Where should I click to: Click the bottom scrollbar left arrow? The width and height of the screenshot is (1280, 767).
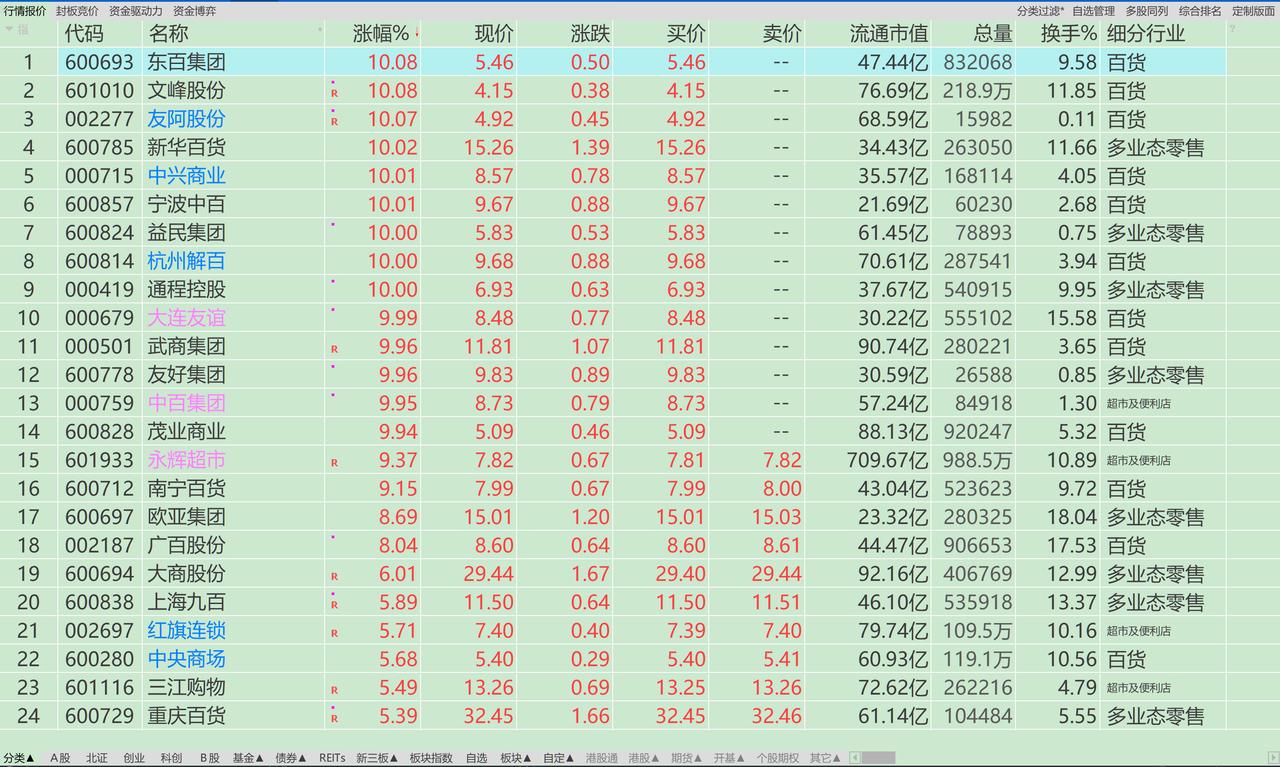(854, 758)
